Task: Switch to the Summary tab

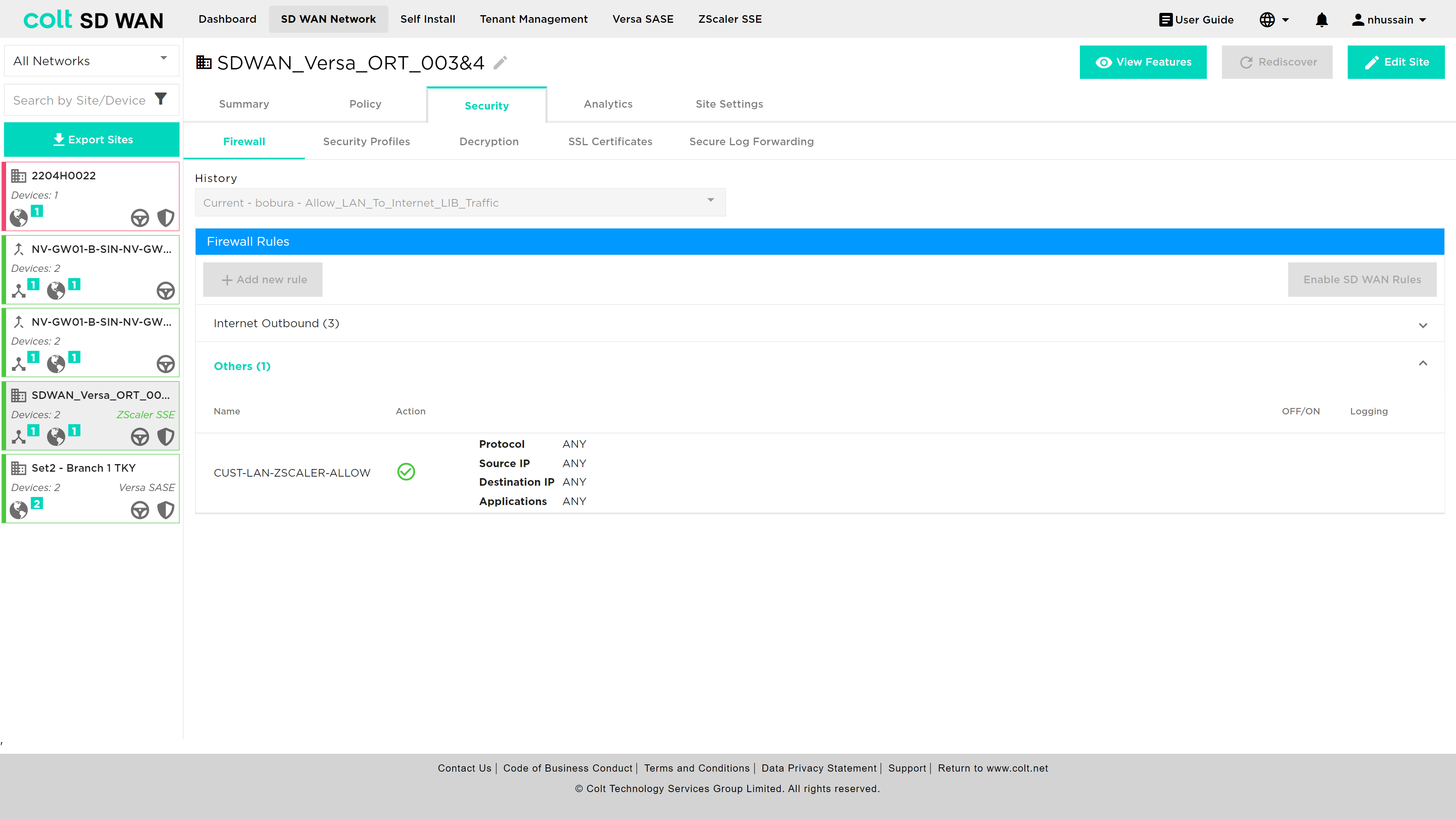Action: pos(244,104)
